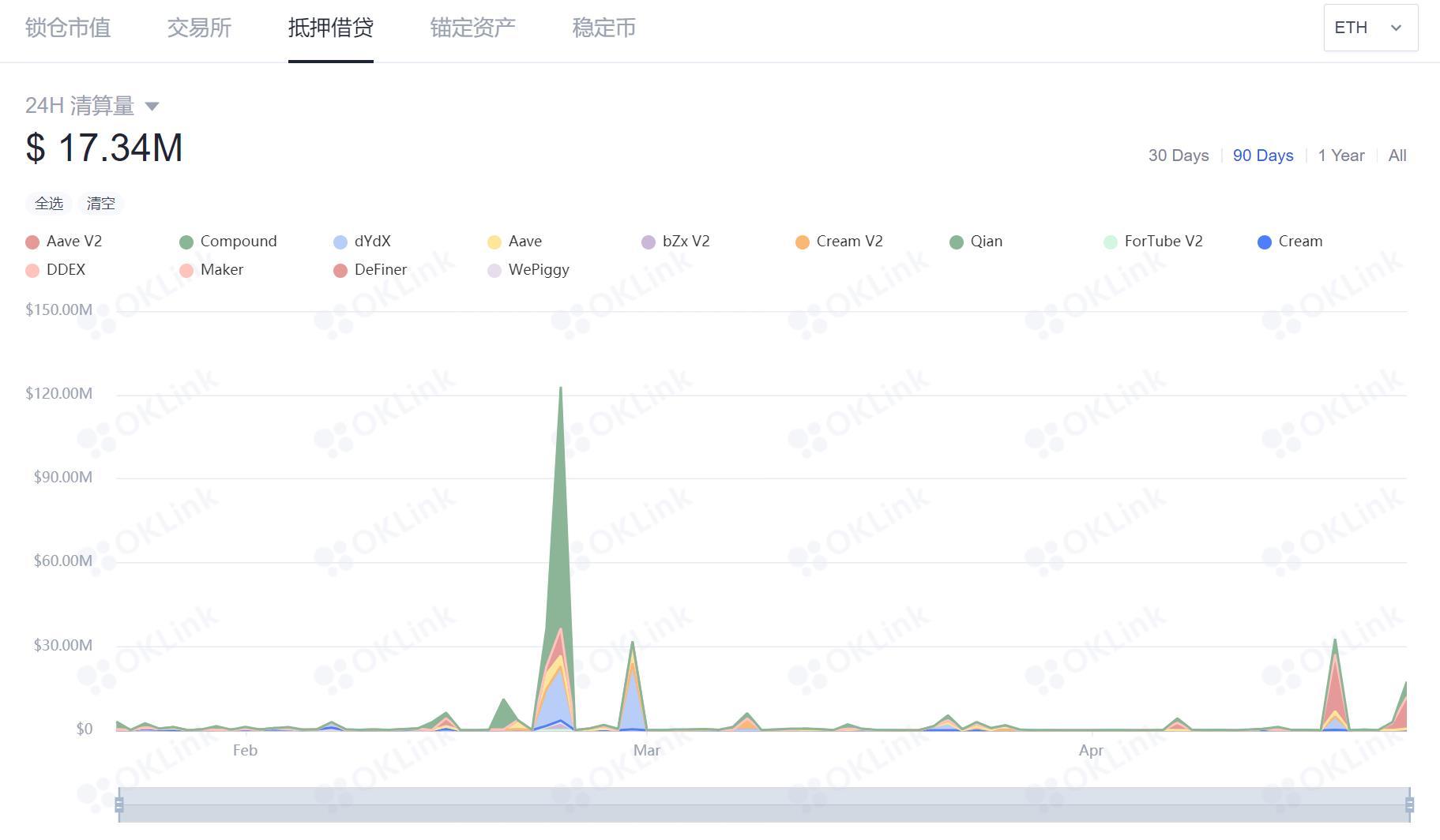Screen dimensions: 1440x840
Task: Toggle the bZx V2 series visibility
Action: (x=648, y=242)
